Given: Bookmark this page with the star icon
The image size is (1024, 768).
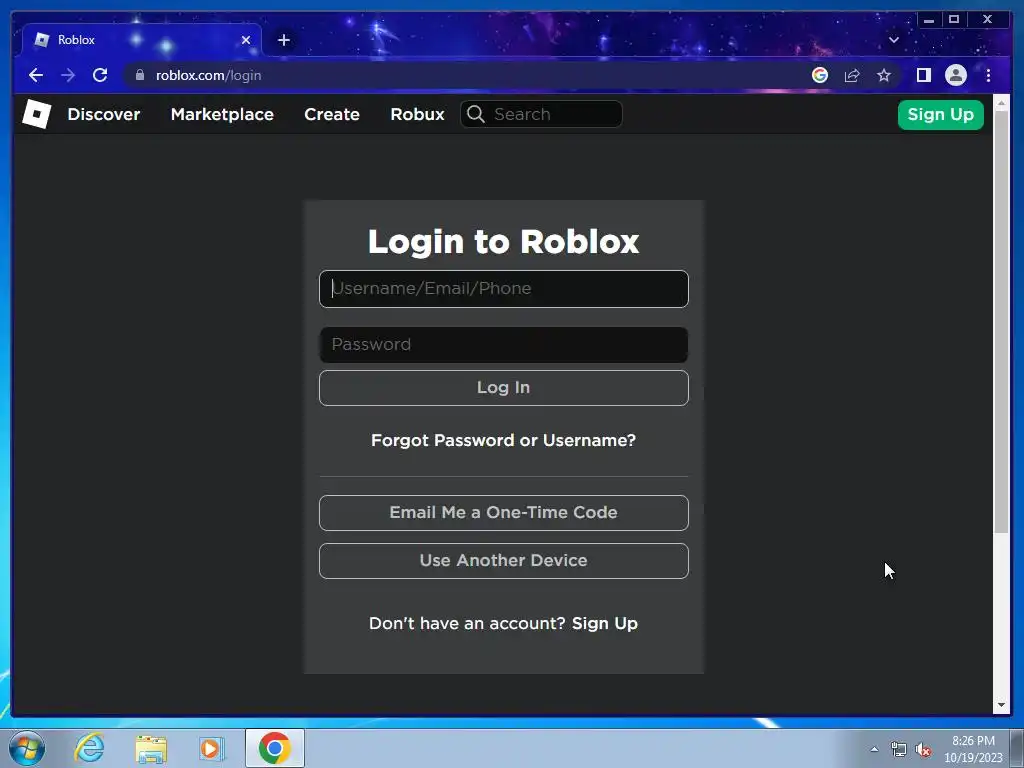Looking at the screenshot, I should click(x=884, y=75).
